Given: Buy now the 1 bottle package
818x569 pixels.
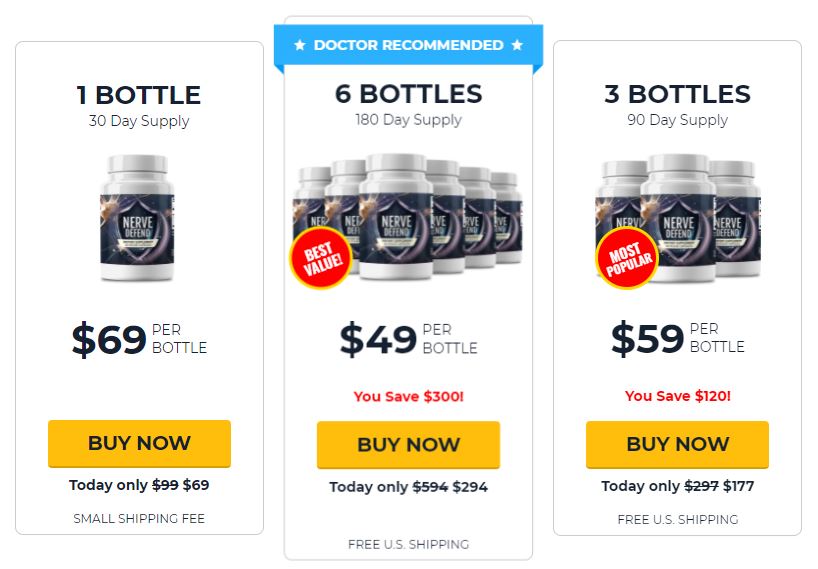Looking at the screenshot, I should 139,443.
